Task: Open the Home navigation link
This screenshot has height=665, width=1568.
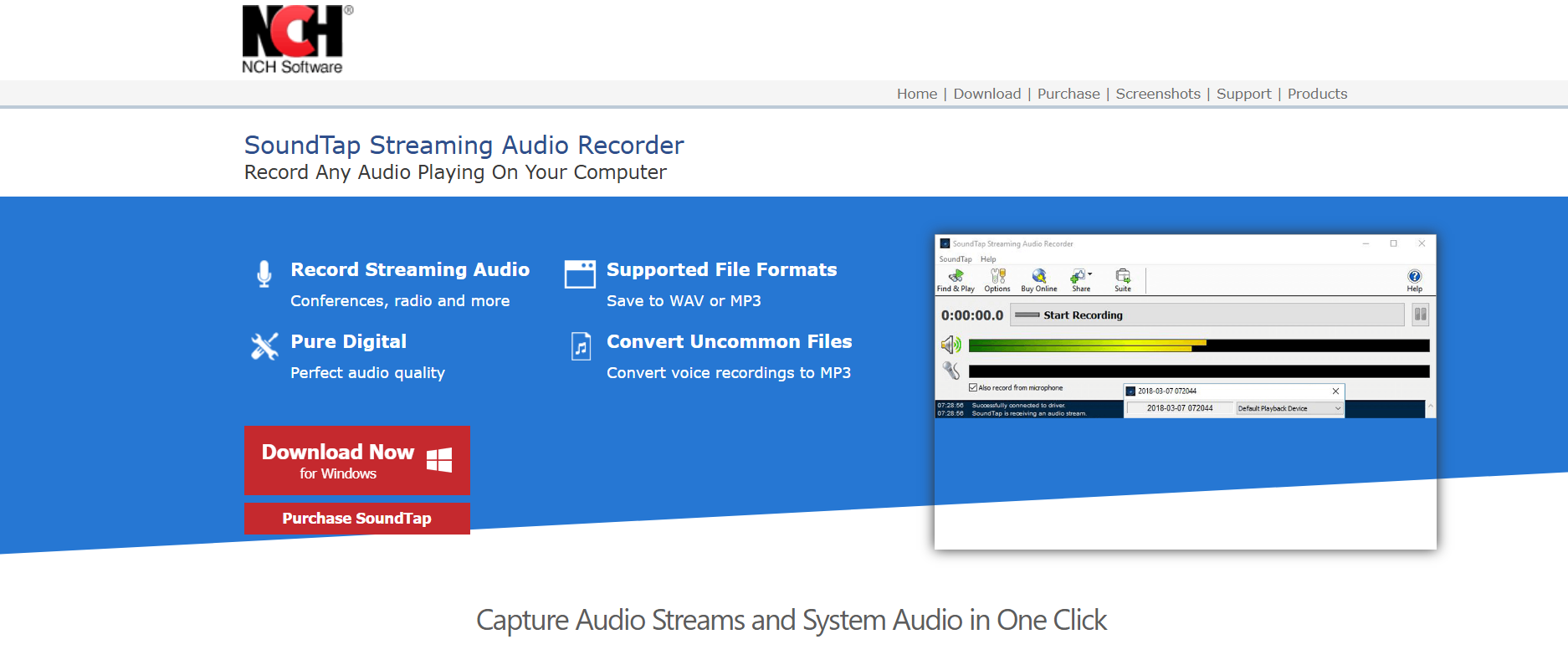Action: coord(916,94)
